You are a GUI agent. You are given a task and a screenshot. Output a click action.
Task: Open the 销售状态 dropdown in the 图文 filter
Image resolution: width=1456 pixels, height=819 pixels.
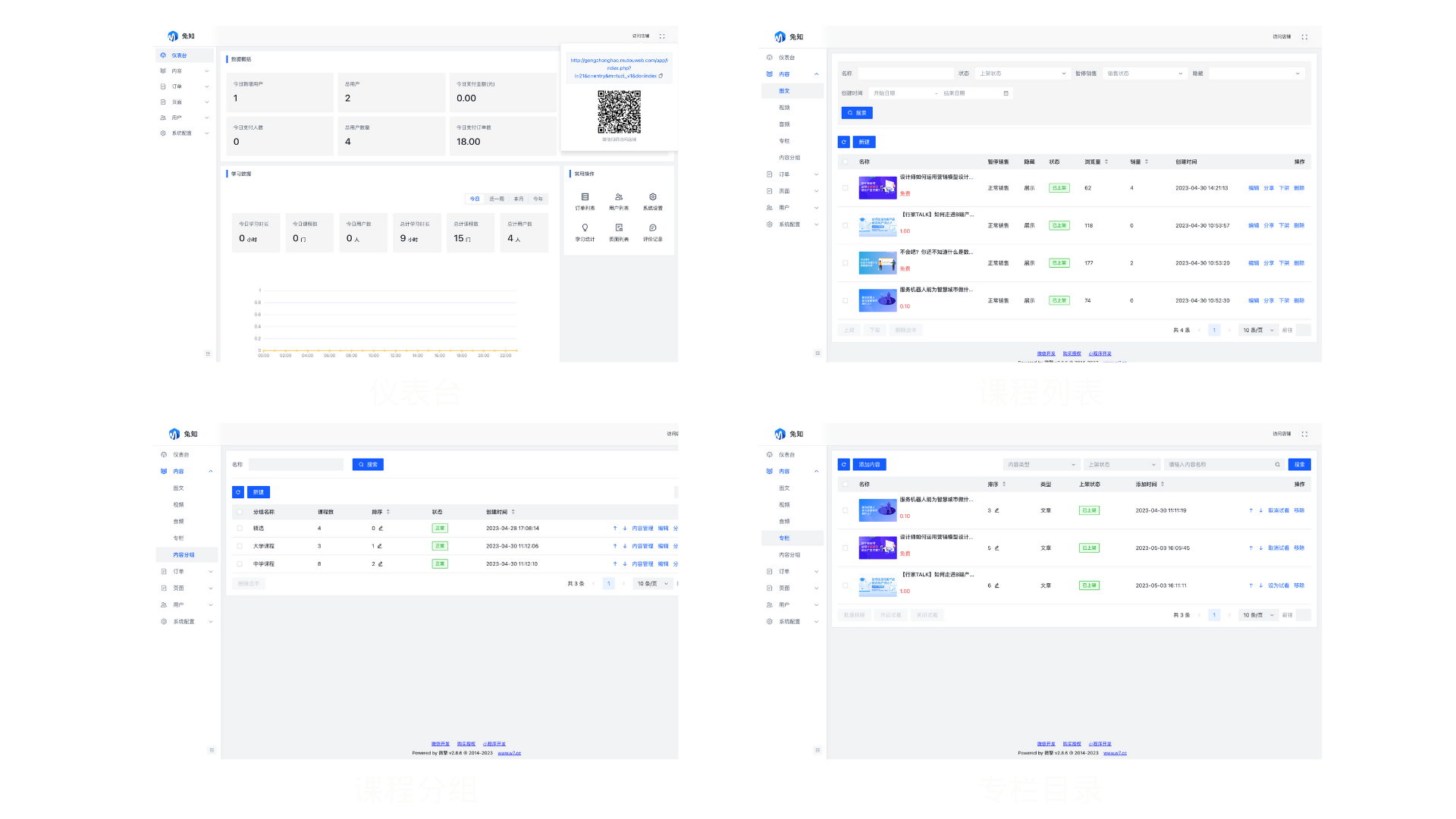[1145, 74]
